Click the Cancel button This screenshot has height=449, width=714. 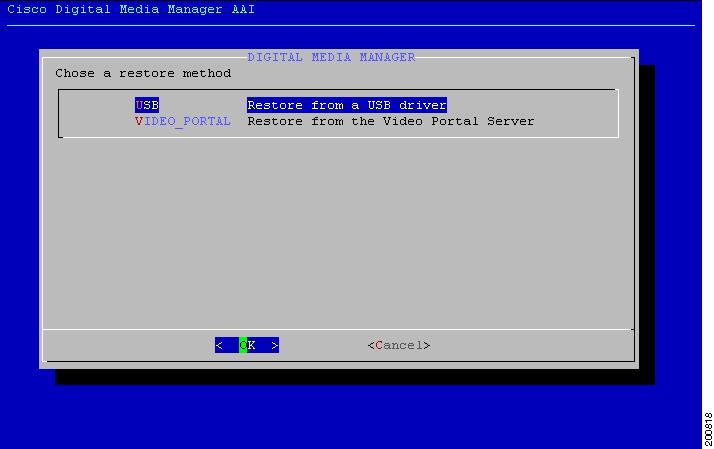399,346
